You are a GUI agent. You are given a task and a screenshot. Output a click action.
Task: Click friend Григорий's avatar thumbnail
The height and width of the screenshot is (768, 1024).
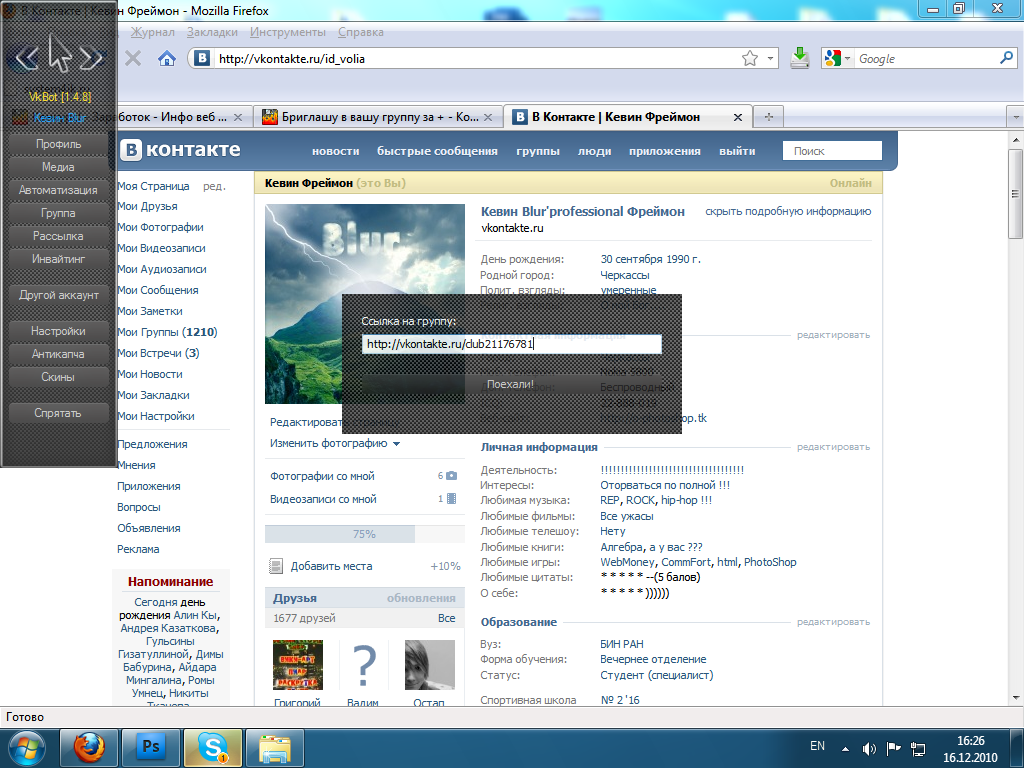pos(297,665)
